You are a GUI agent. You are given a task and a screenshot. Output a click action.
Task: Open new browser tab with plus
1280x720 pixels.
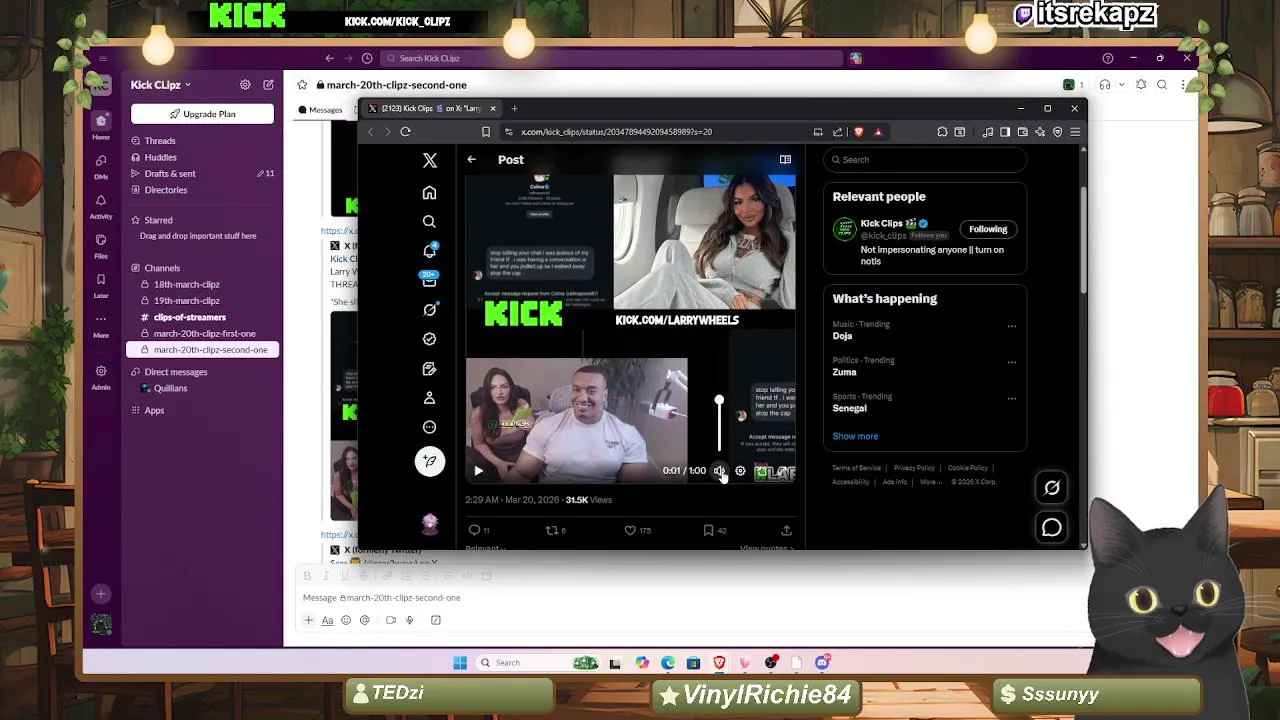click(x=514, y=108)
